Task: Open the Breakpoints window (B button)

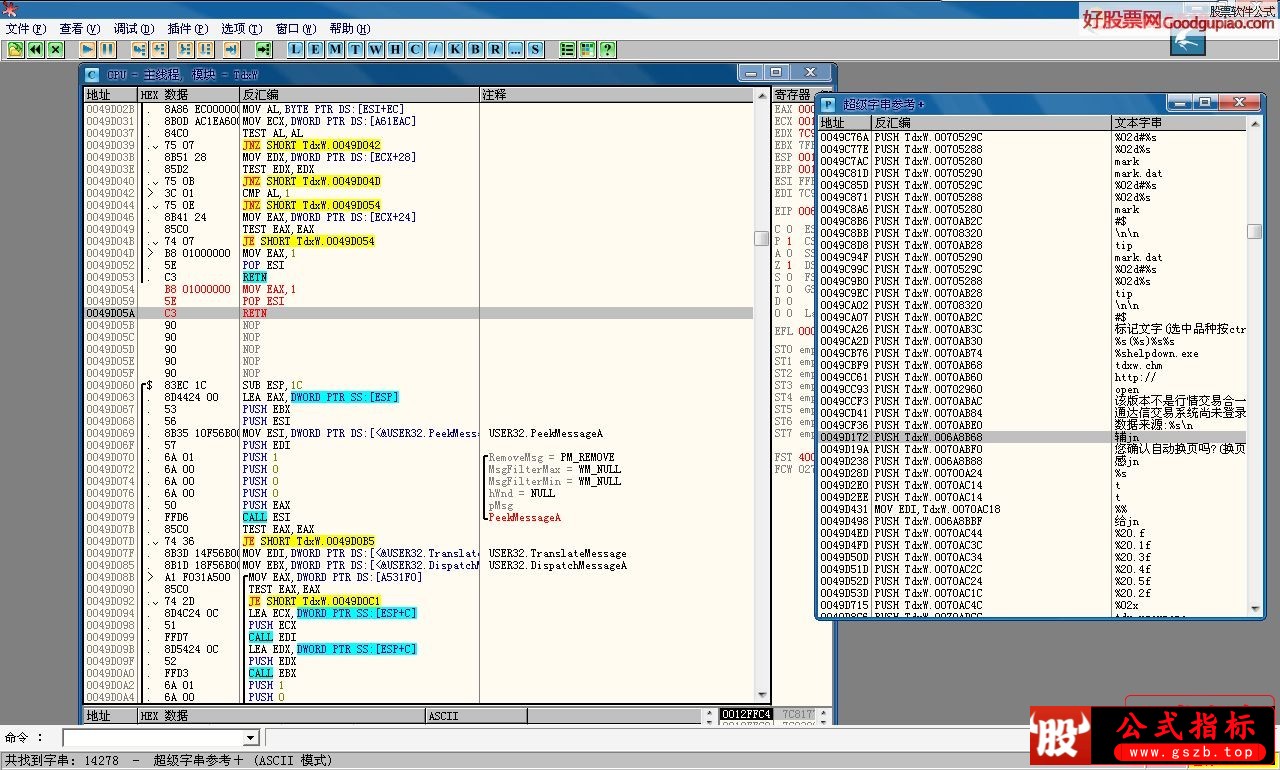Action: click(476, 49)
